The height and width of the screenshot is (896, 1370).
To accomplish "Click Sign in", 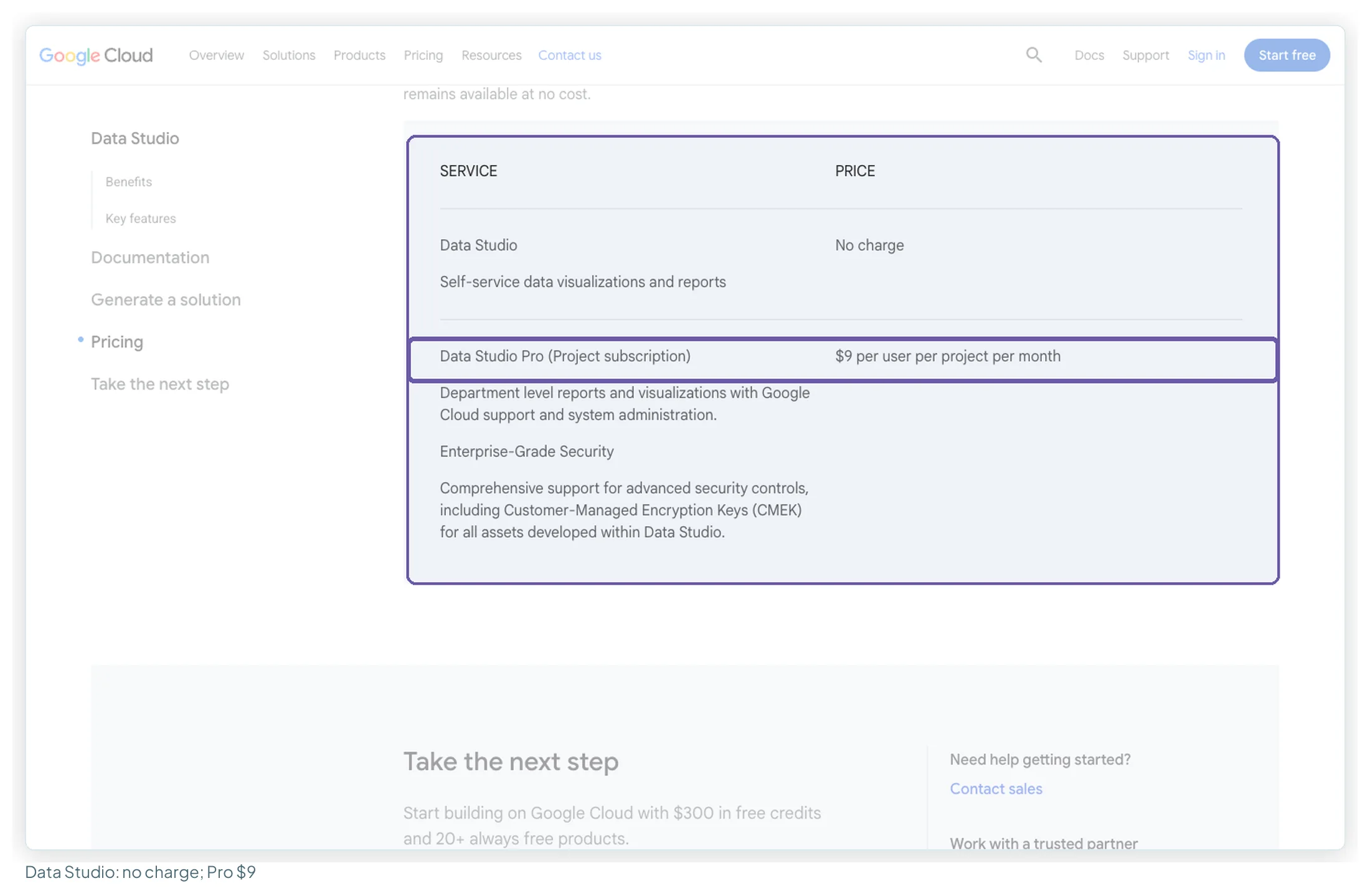I will coord(1206,55).
